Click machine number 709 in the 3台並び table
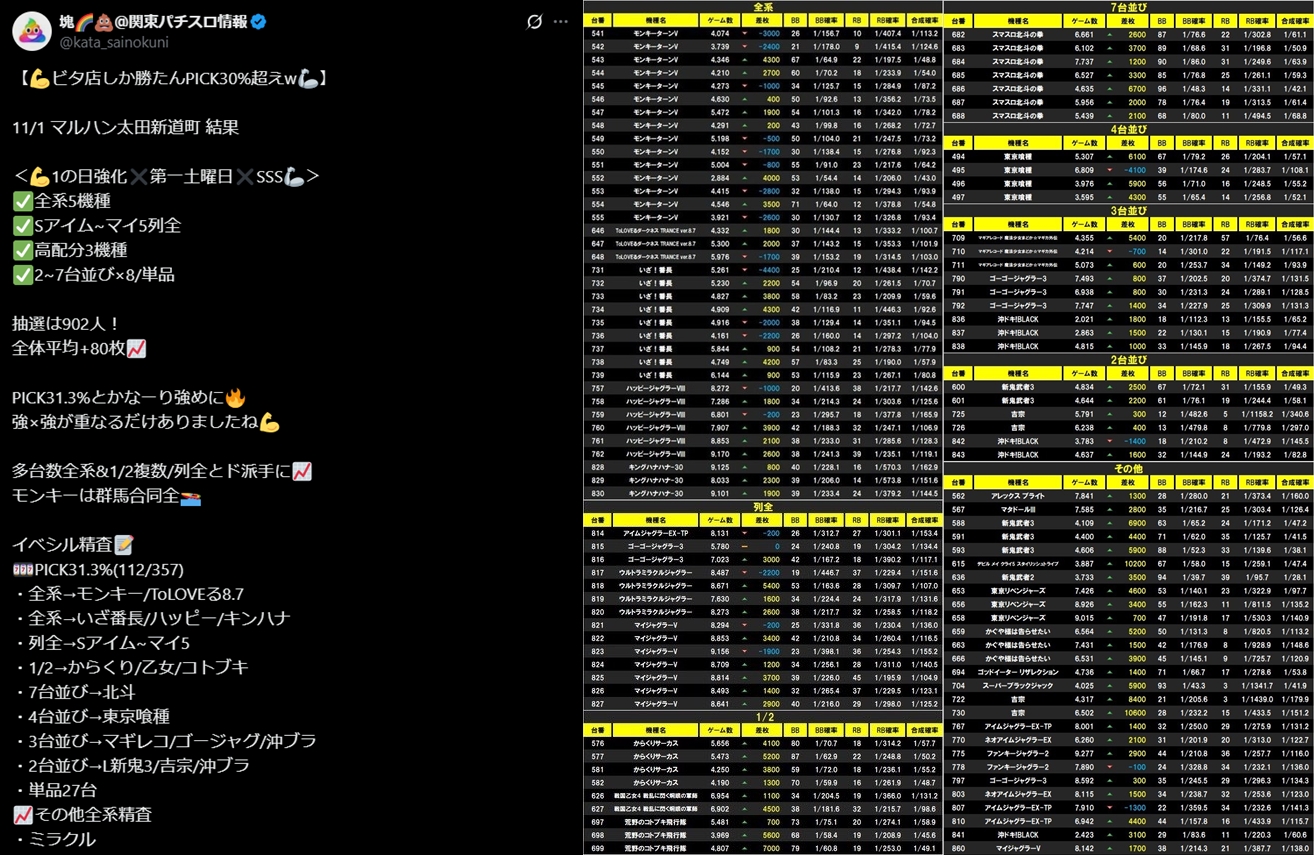The width and height of the screenshot is (1314, 855). pos(958,238)
